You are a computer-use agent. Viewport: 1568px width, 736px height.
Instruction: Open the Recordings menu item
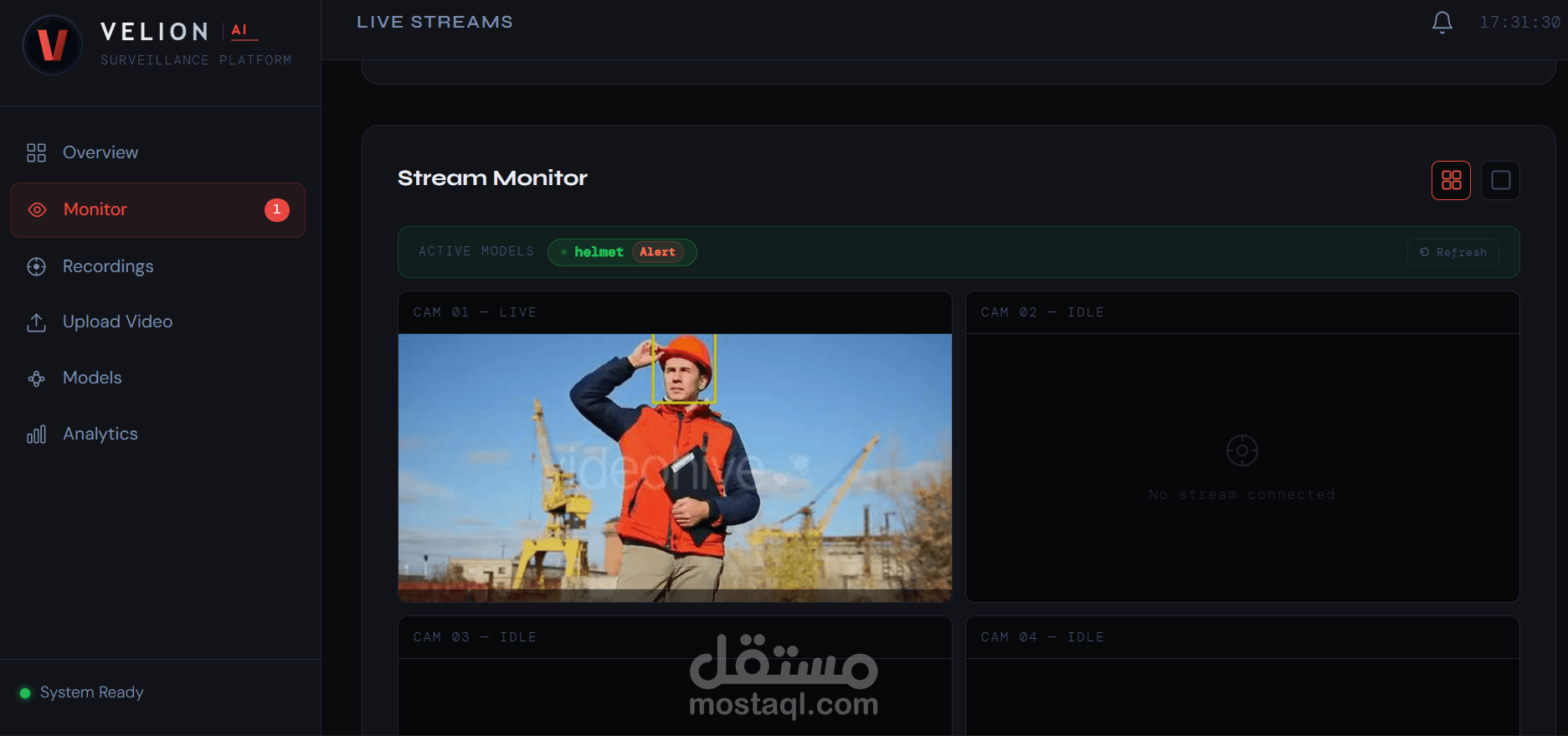pyautogui.click(x=157, y=266)
